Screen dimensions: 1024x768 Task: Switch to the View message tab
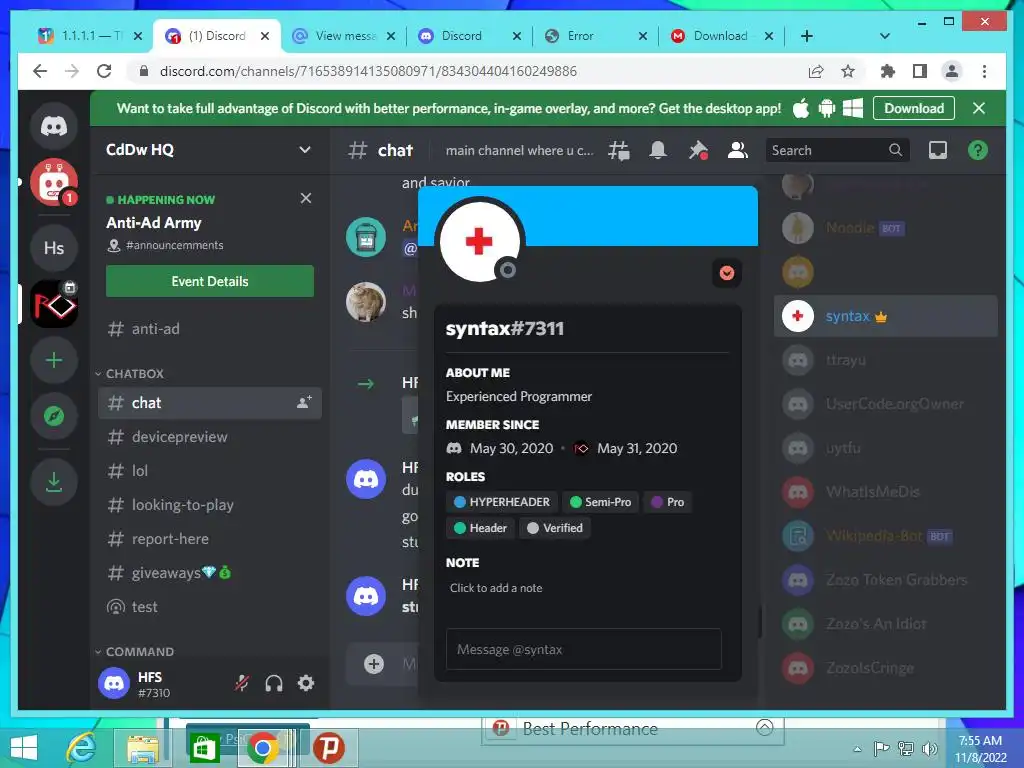coord(344,36)
